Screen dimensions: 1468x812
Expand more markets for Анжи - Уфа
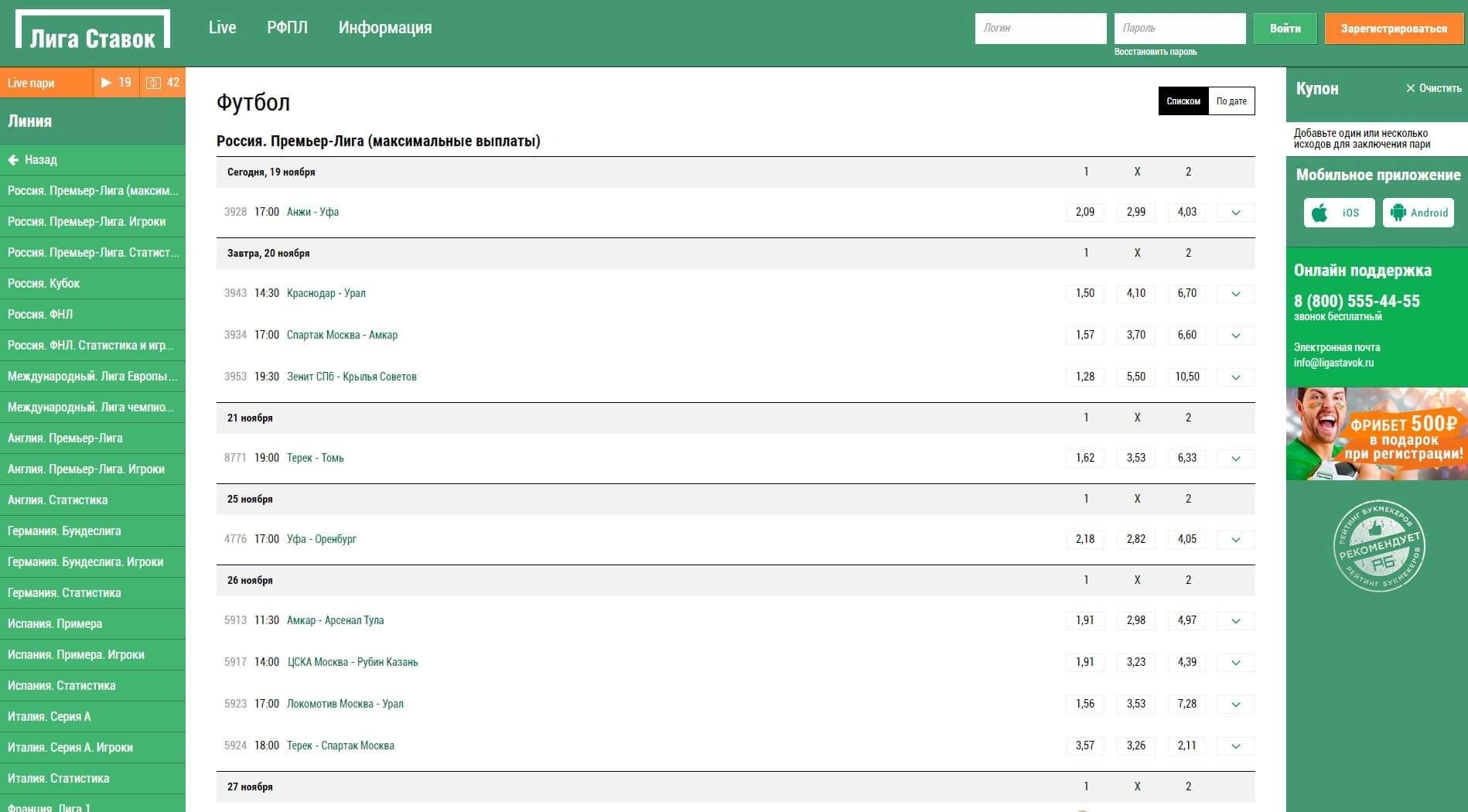coord(1235,213)
